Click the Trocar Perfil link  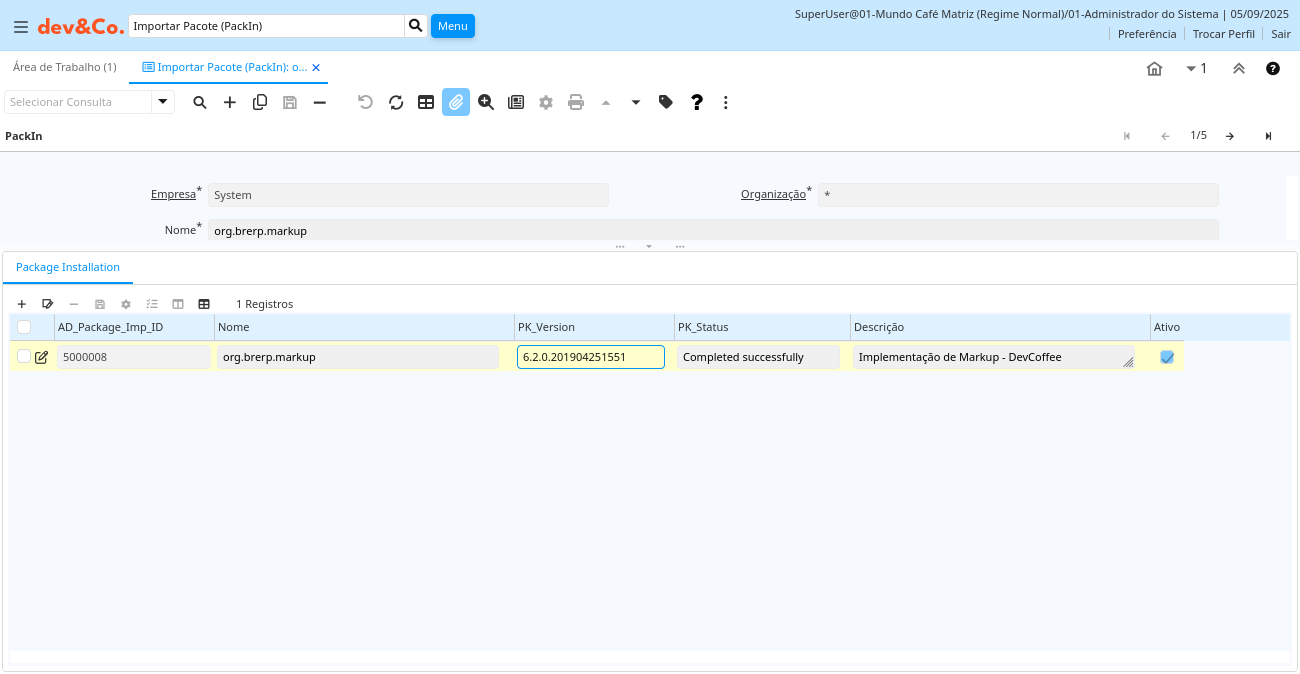coord(1223,34)
